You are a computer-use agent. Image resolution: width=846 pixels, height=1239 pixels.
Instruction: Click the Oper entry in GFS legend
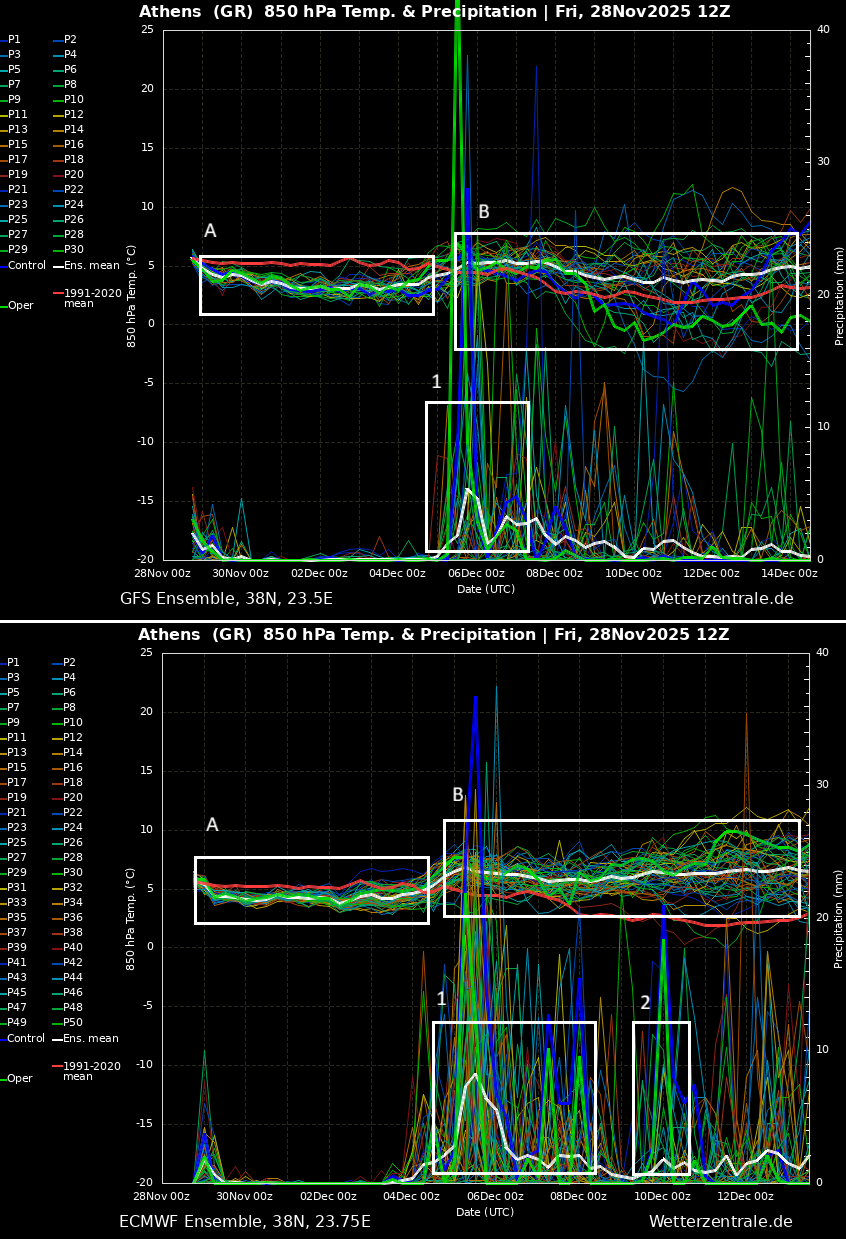20,306
